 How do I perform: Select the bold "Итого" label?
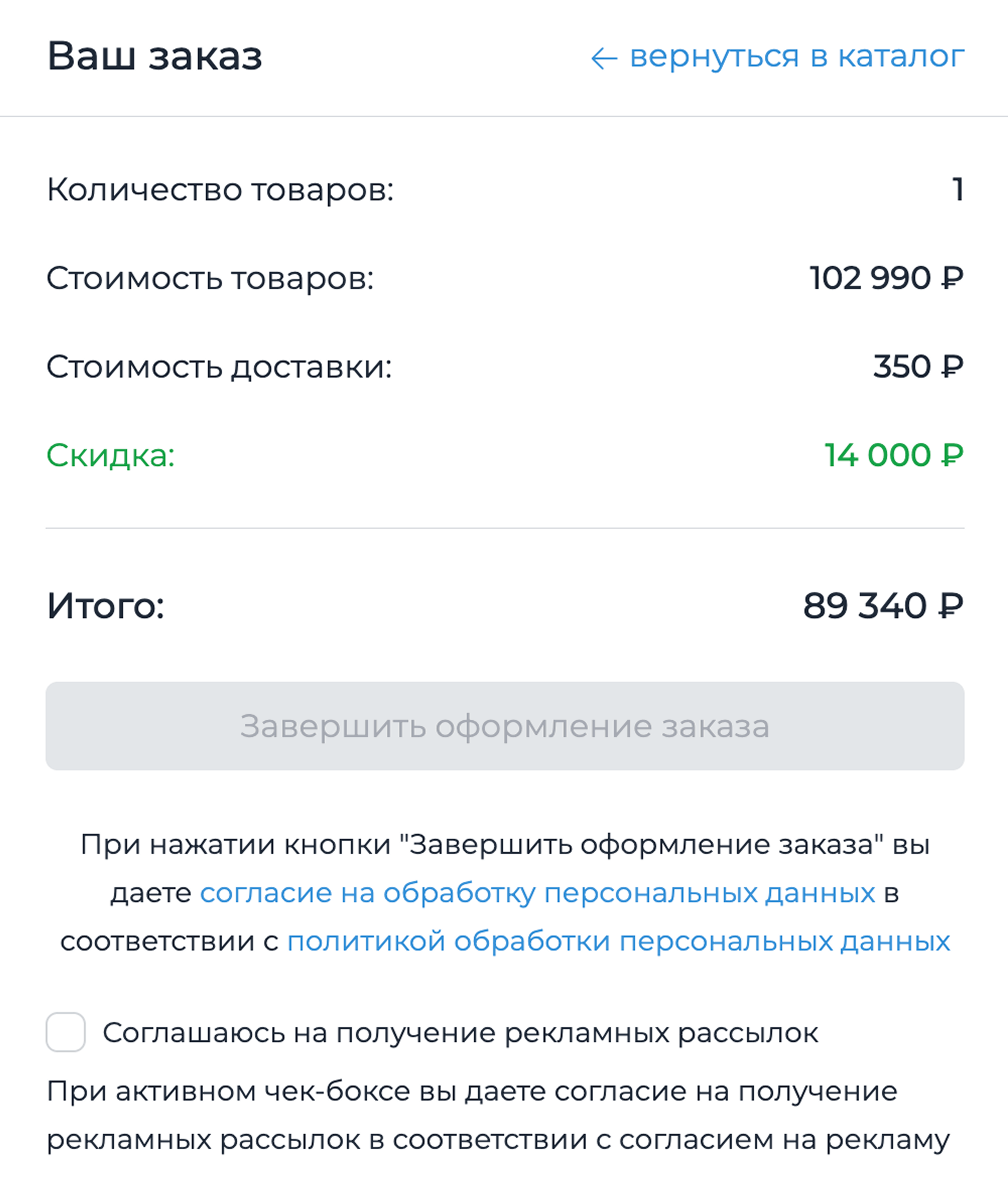(x=104, y=605)
